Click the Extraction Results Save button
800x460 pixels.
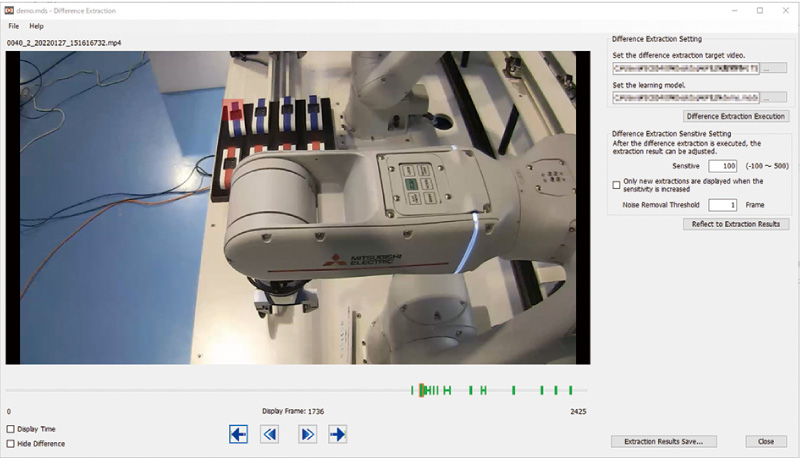coord(663,441)
